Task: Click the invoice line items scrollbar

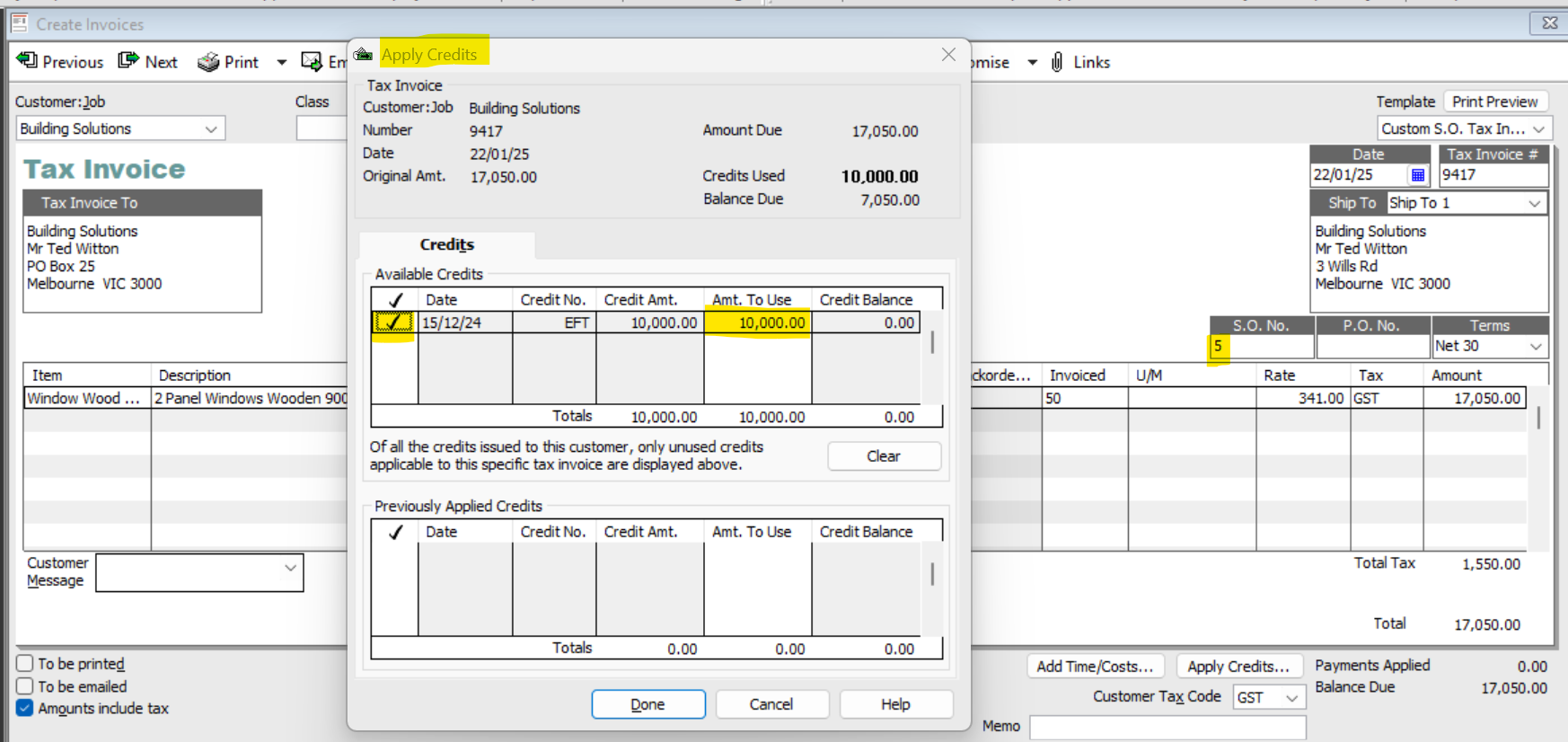Action: pyautogui.click(x=1538, y=419)
